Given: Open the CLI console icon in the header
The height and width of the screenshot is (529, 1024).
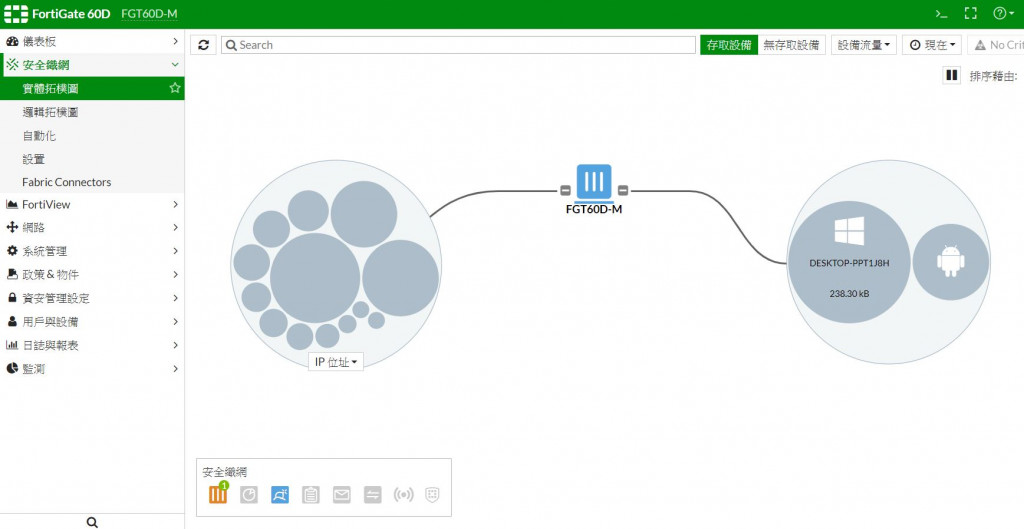Looking at the screenshot, I should tap(941, 14).
